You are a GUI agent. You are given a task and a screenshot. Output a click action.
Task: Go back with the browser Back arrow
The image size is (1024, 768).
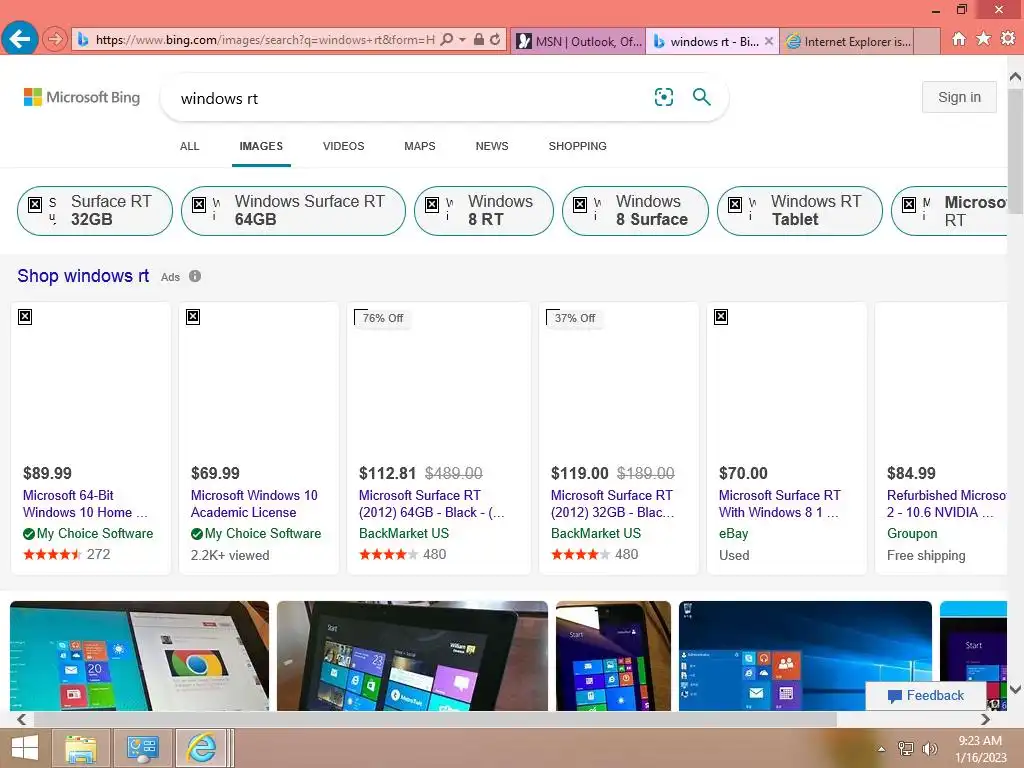[20, 39]
